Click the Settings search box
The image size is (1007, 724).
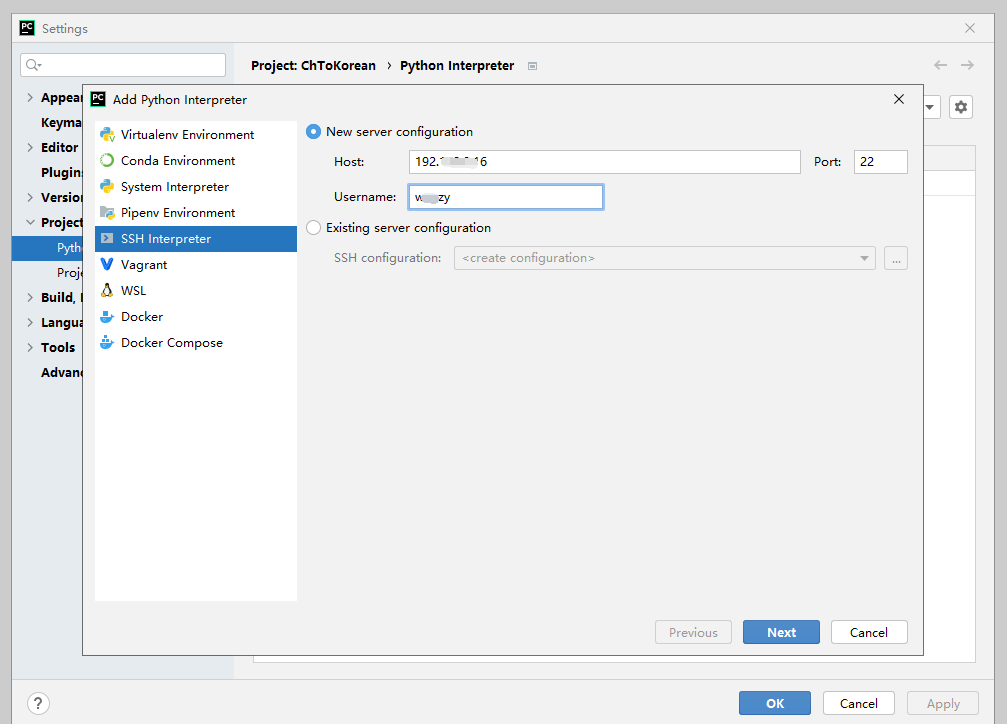[123, 65]
